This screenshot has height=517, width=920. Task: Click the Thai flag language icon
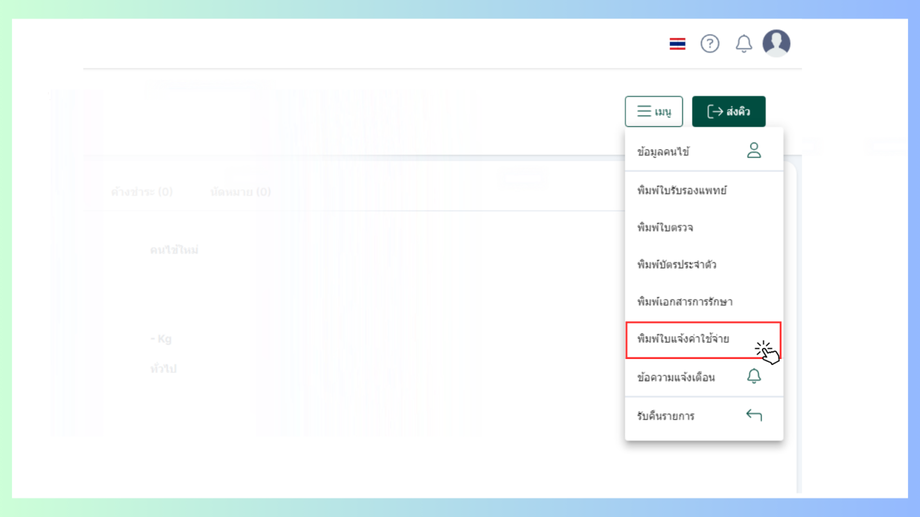click(677, 44)
